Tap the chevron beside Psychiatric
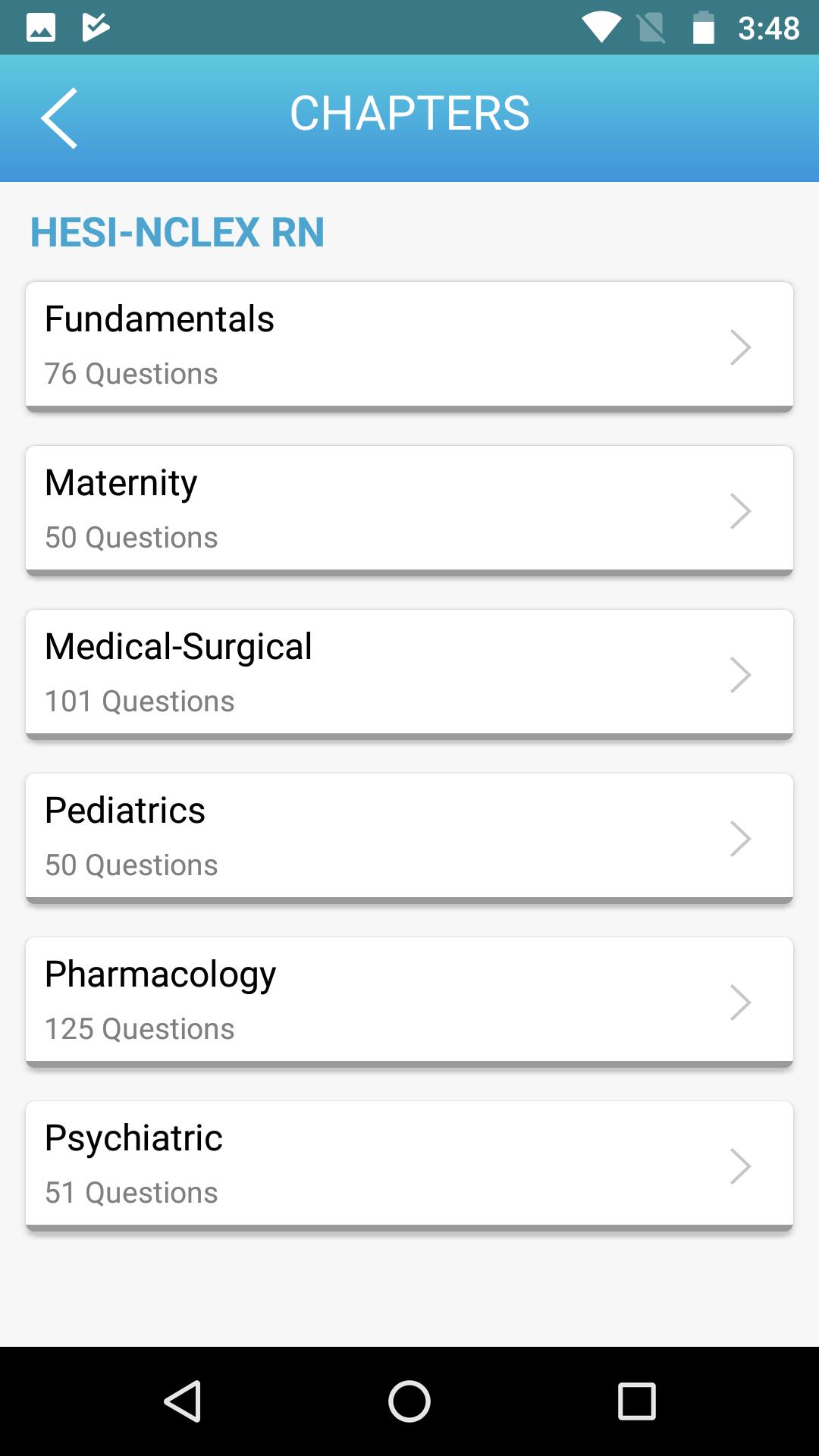 [x=740, y=1166]
